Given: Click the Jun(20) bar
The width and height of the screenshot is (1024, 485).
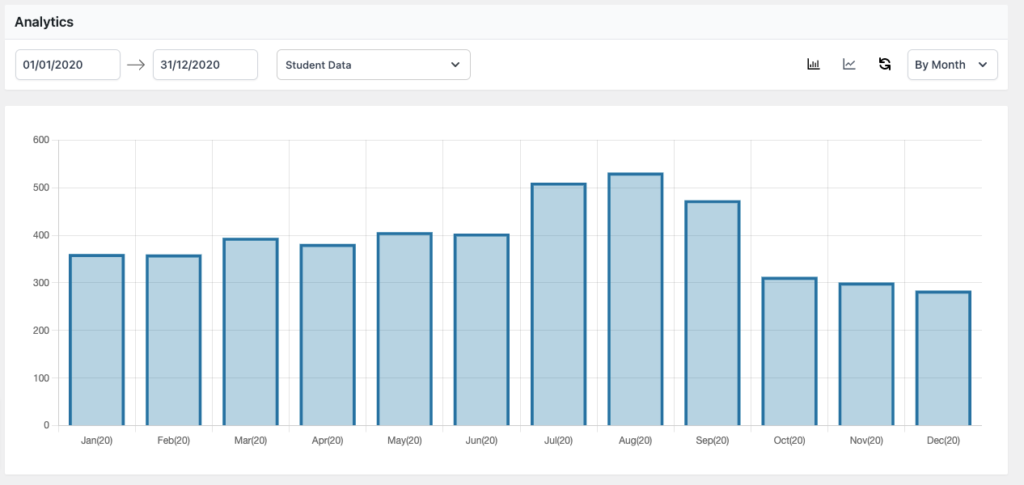Looking at the screenshot, I should pos(481,330).
